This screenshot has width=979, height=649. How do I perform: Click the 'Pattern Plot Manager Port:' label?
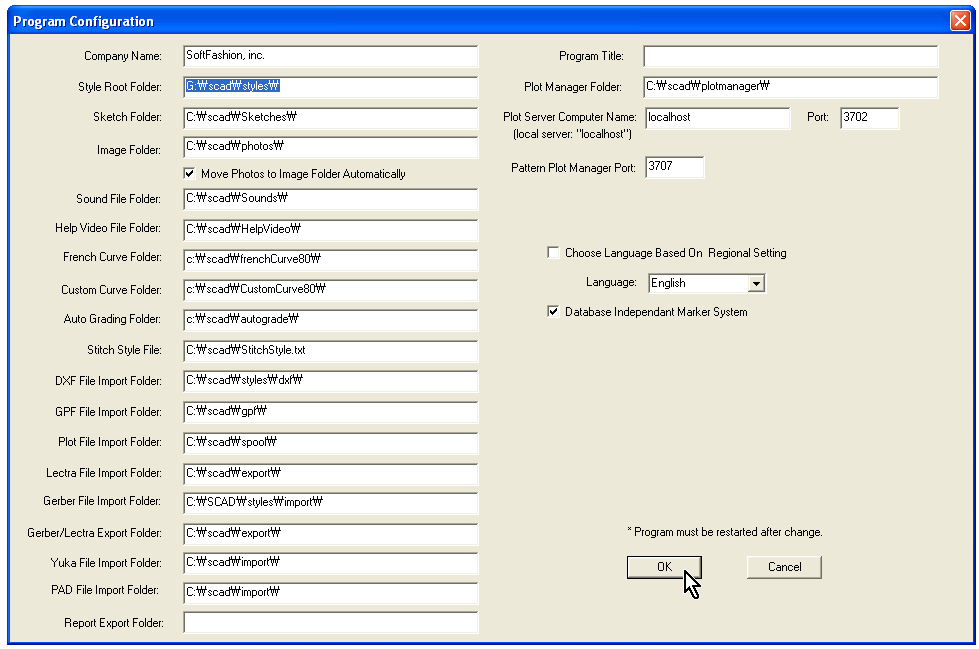click(573, 168)
